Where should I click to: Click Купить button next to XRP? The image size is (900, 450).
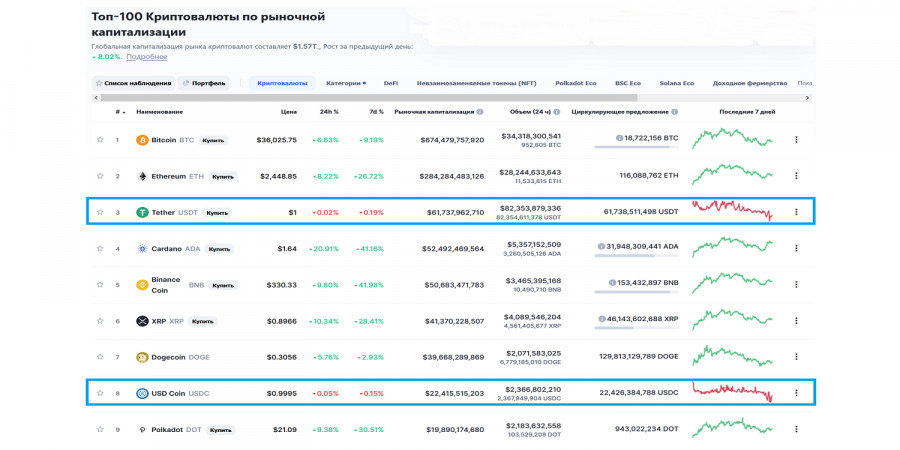[x=203, y=321]
